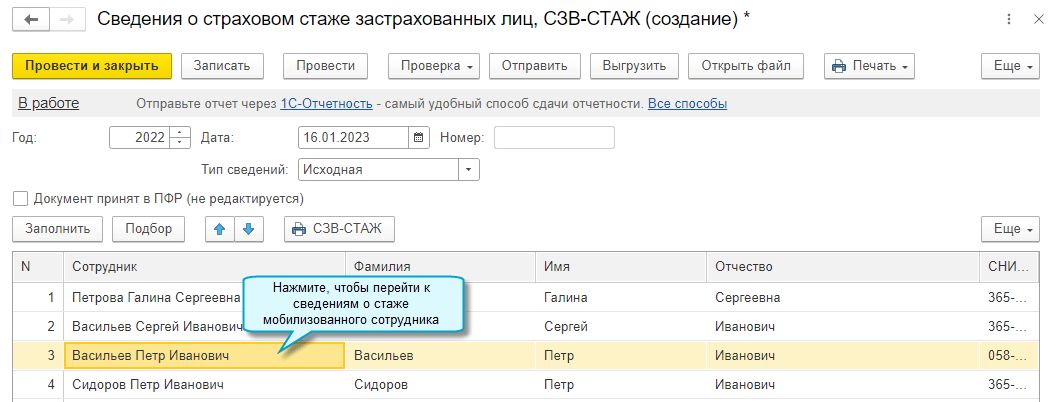
Task: Click the Заполнить button
Action: click(x=57, y=229)
